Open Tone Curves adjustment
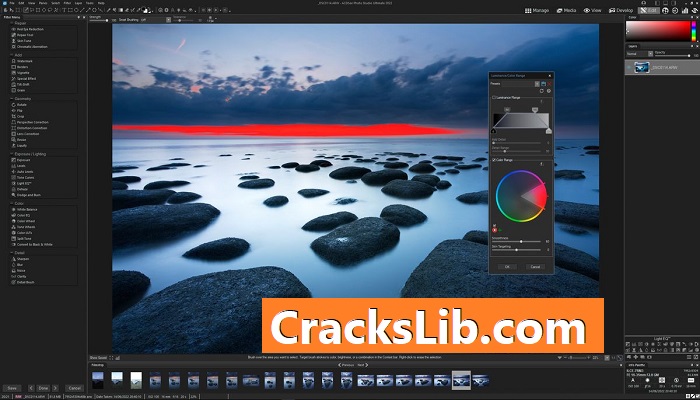Viewport: 700px width, 400px height. click(x=25, y=177)
